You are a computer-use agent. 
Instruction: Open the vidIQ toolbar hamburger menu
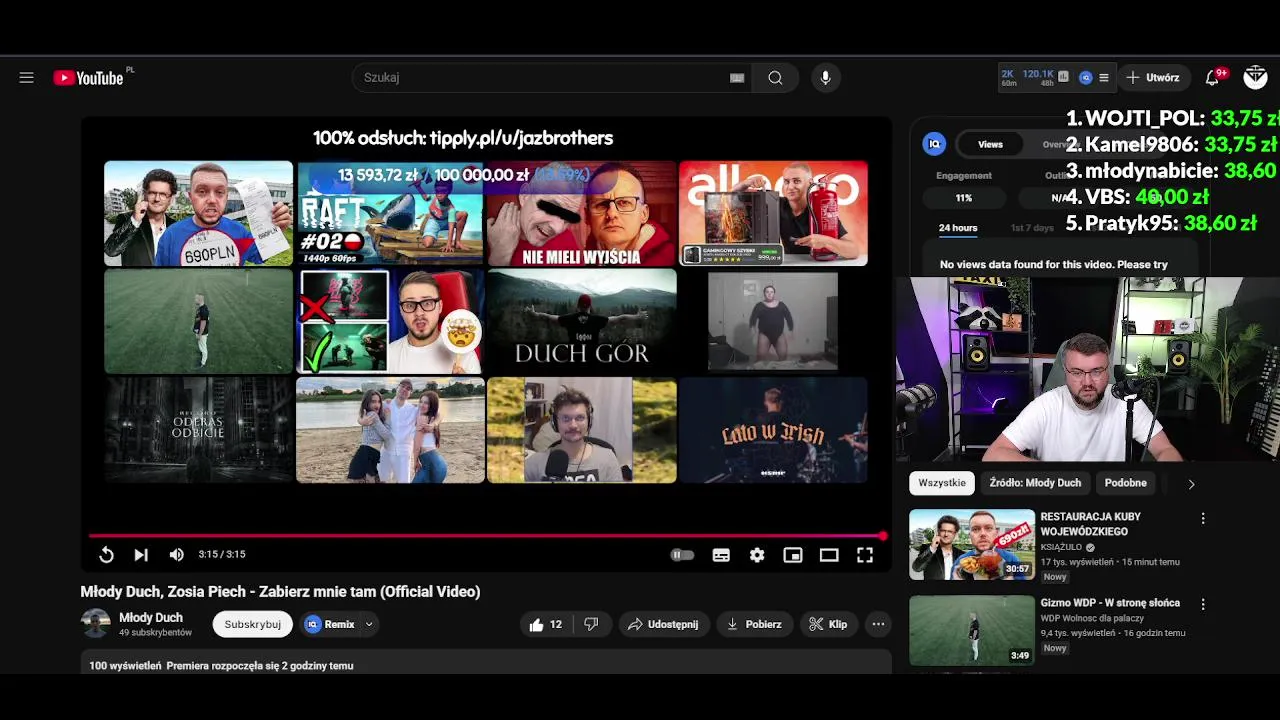pos(1104,77)
